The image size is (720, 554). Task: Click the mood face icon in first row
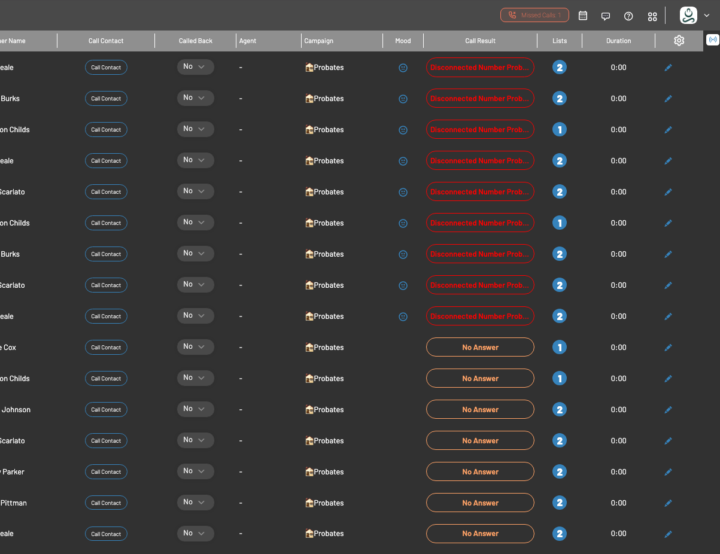click(x=403, y=68)
